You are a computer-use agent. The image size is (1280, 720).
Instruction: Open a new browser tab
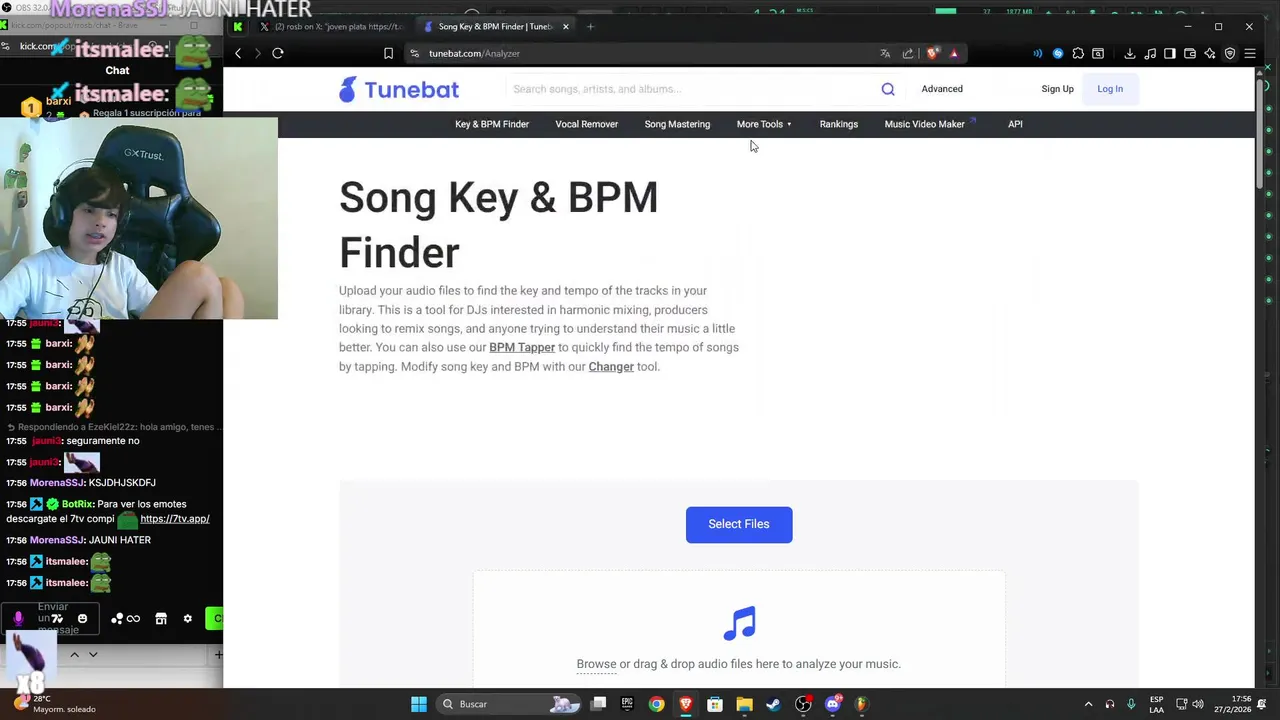(x=590, y=27)
